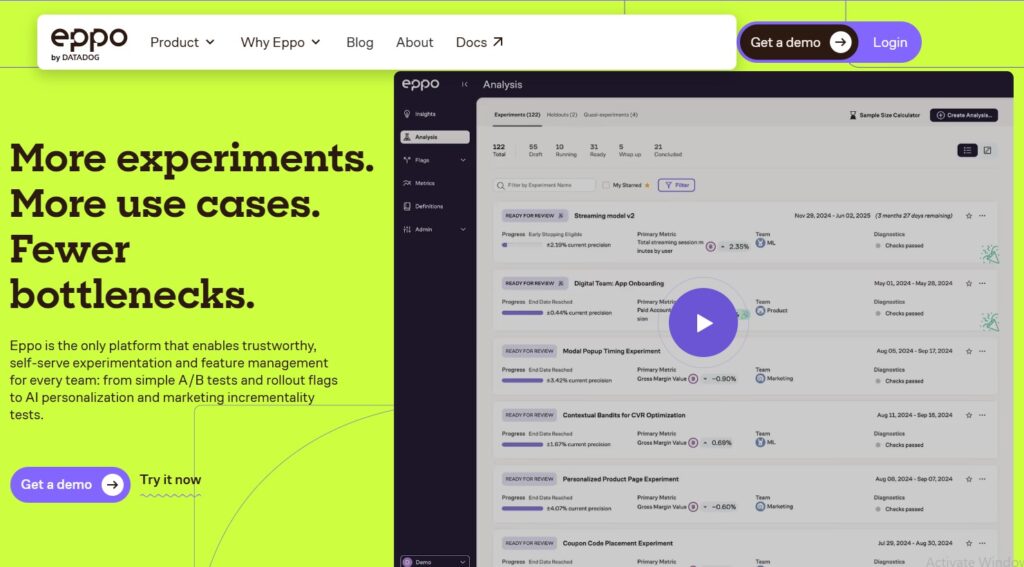The image size is (1024, 567).
Task: Play the product demo video
Action: pos(703,323)
